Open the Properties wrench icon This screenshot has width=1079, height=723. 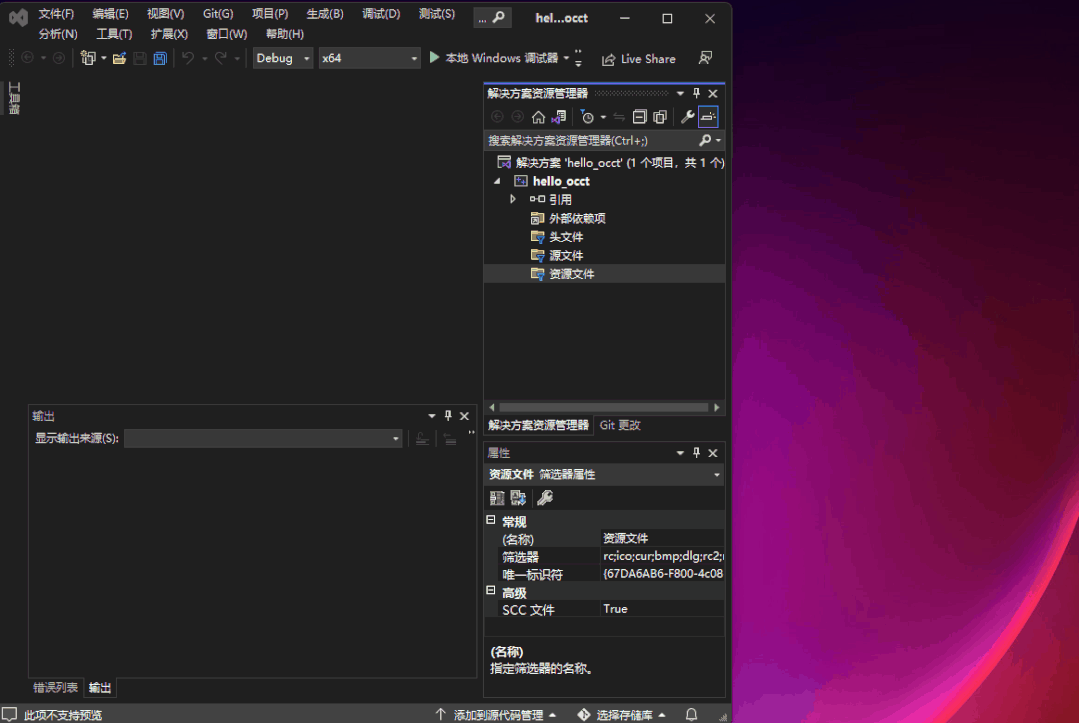(545, 497)
